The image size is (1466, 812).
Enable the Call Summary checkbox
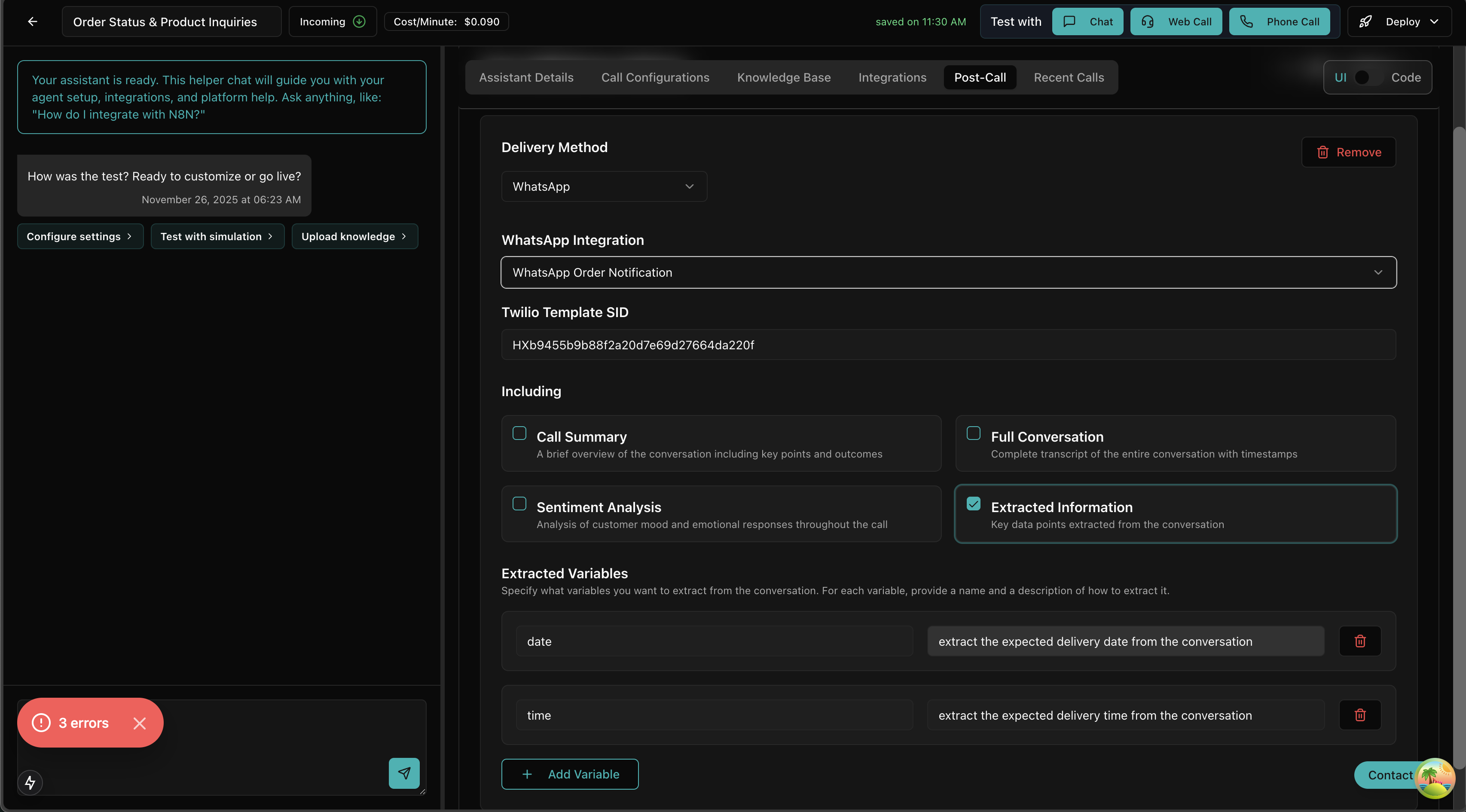tap(519, 433)
